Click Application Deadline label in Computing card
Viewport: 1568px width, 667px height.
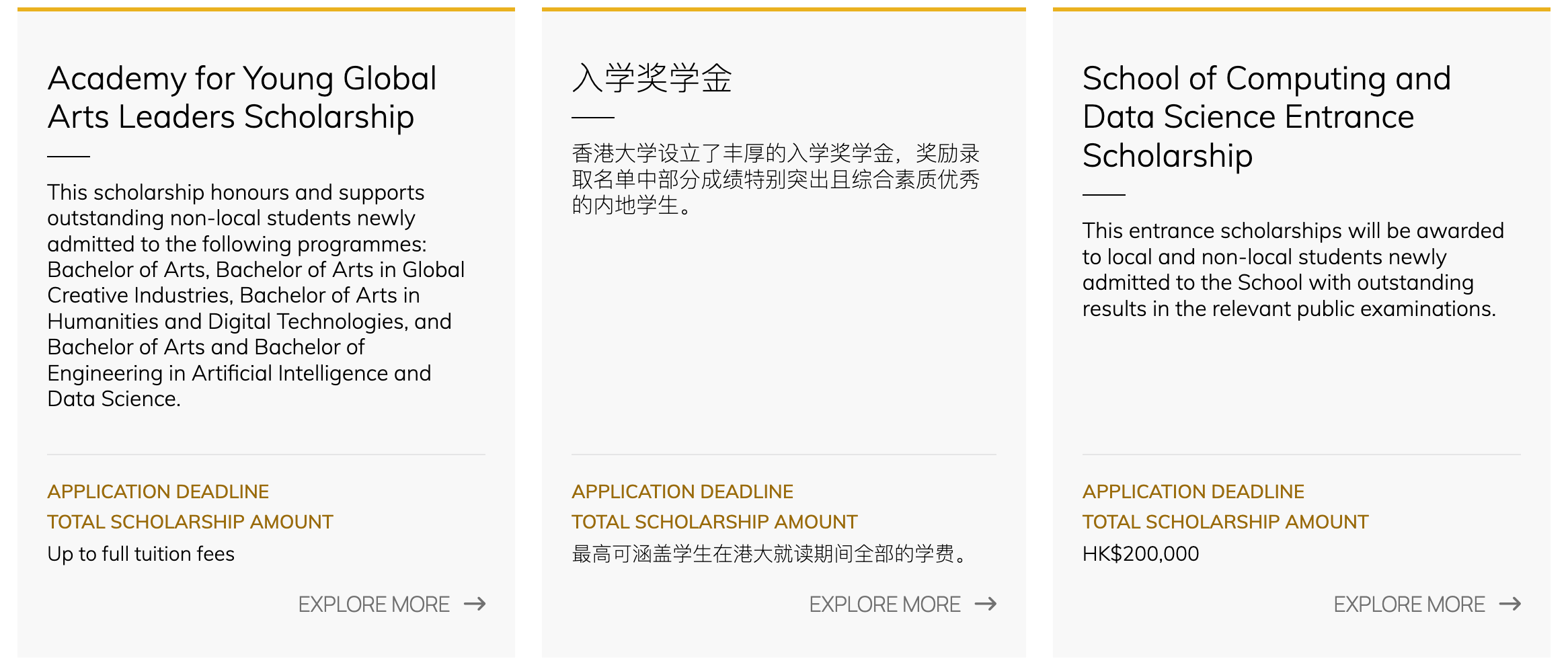1193,492
